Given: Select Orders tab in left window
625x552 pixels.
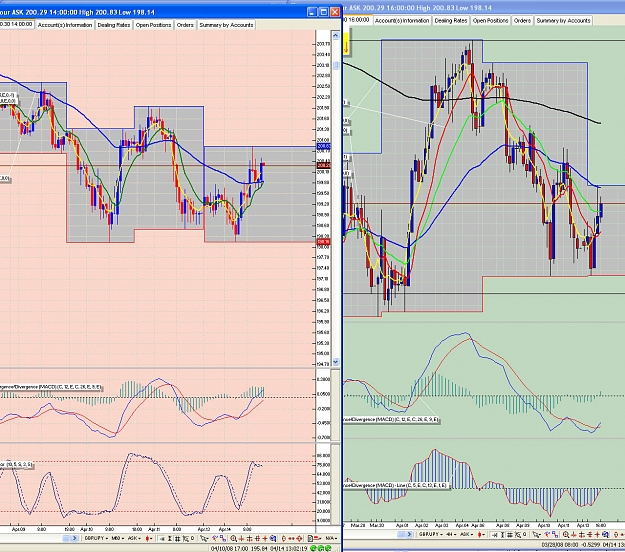Looking at the screenshot, I should tap(185, 25).
